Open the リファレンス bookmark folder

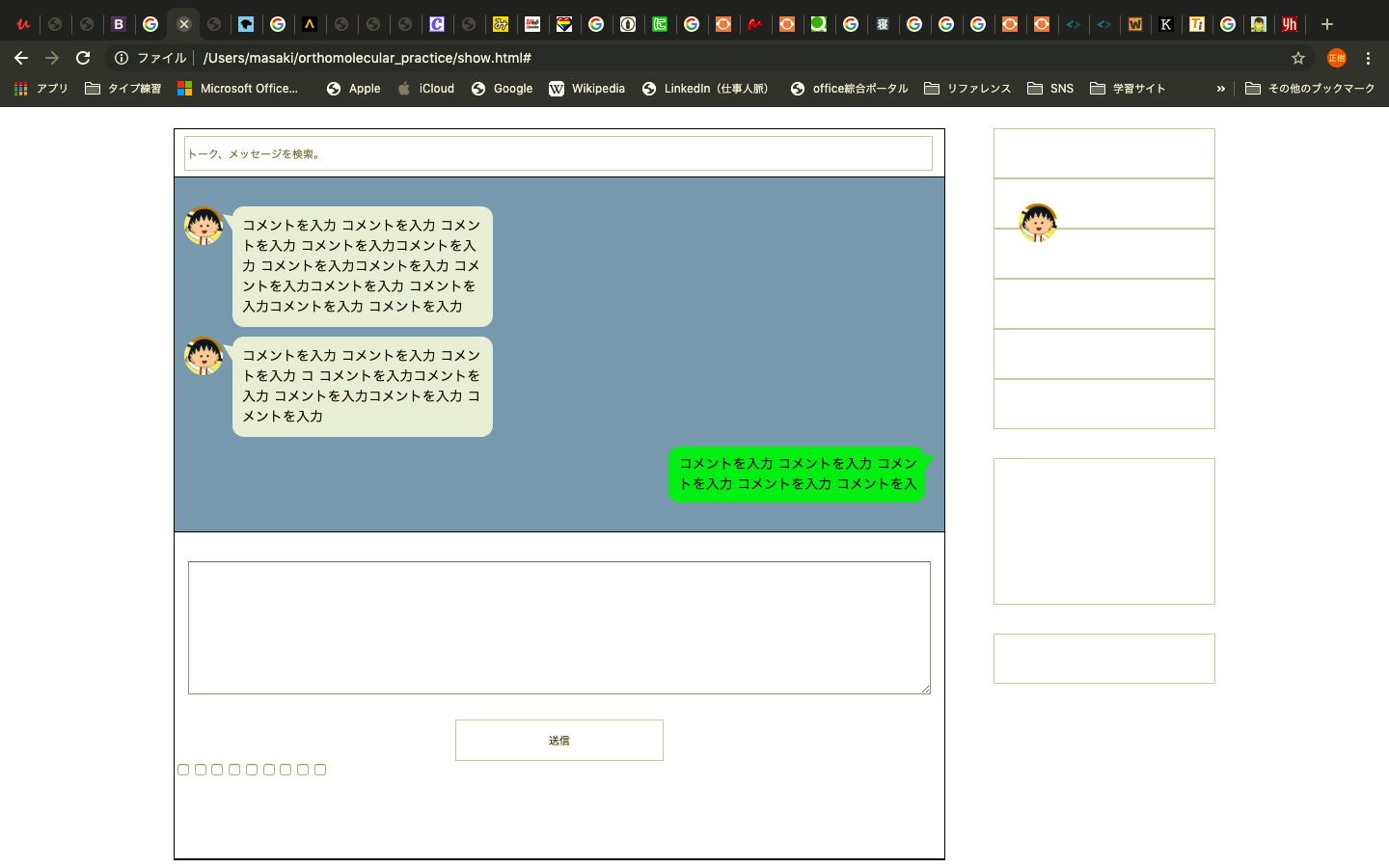967,89
